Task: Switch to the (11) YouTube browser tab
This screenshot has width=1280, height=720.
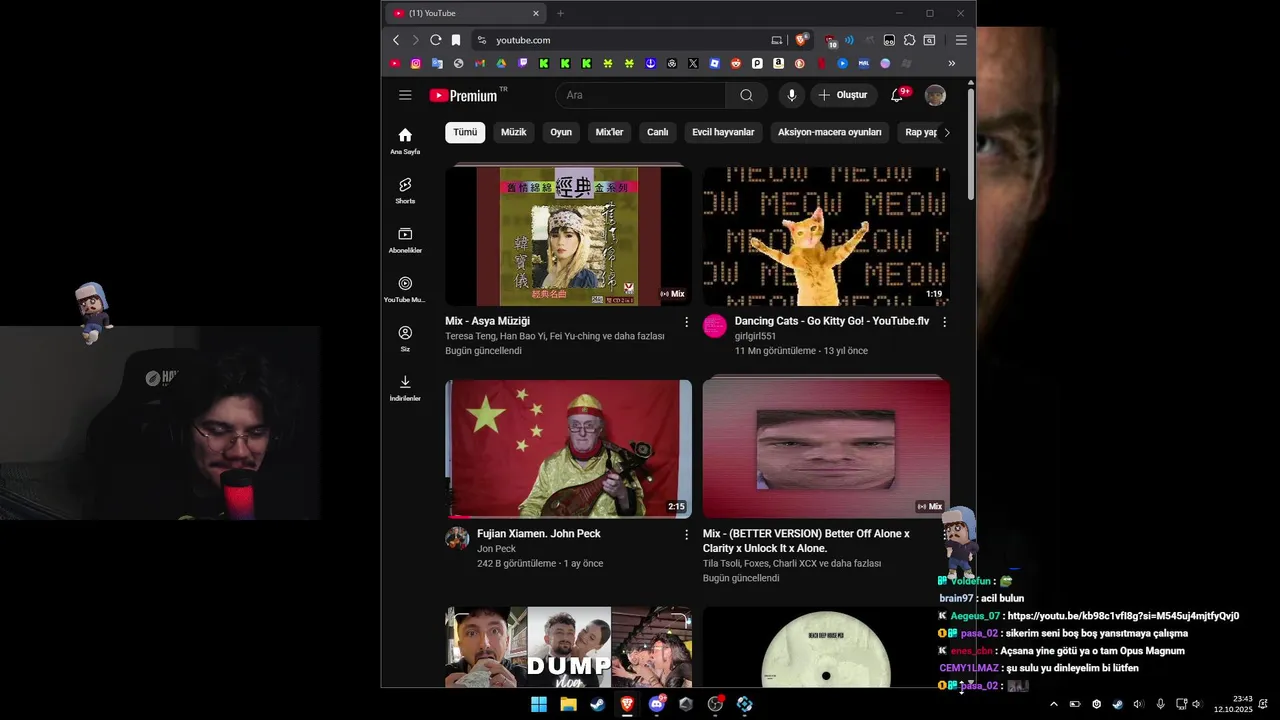Action: pyautogui.click(x=465, y=13)
